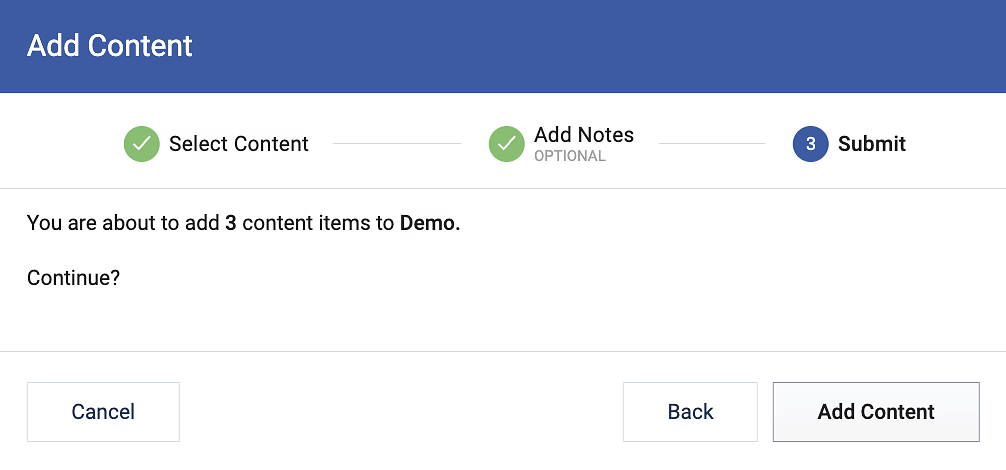This screenshot has width=1006, height=470.
Task: Select the bold Submit step label
Action: 872,144
